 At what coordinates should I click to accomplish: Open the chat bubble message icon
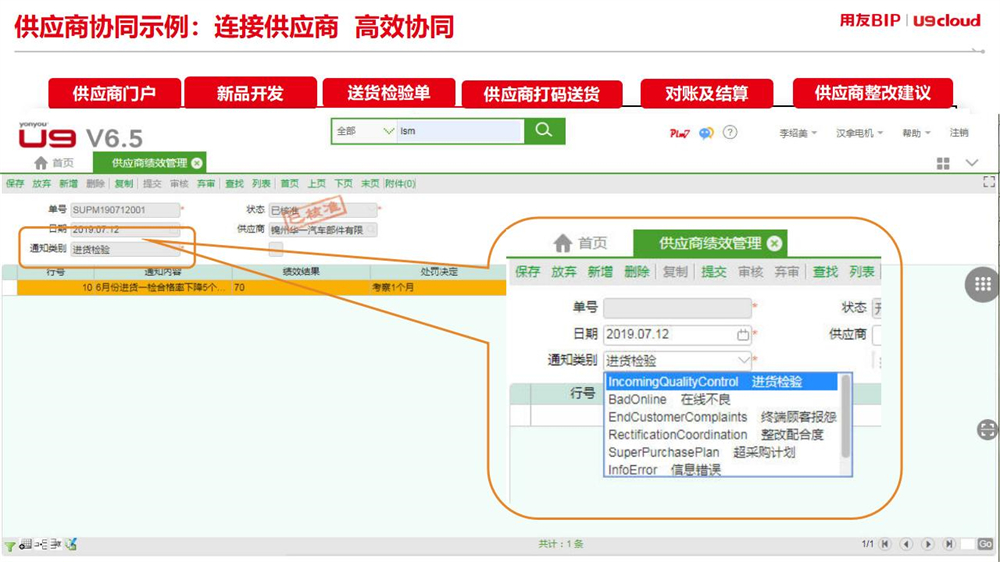point(706,133)
